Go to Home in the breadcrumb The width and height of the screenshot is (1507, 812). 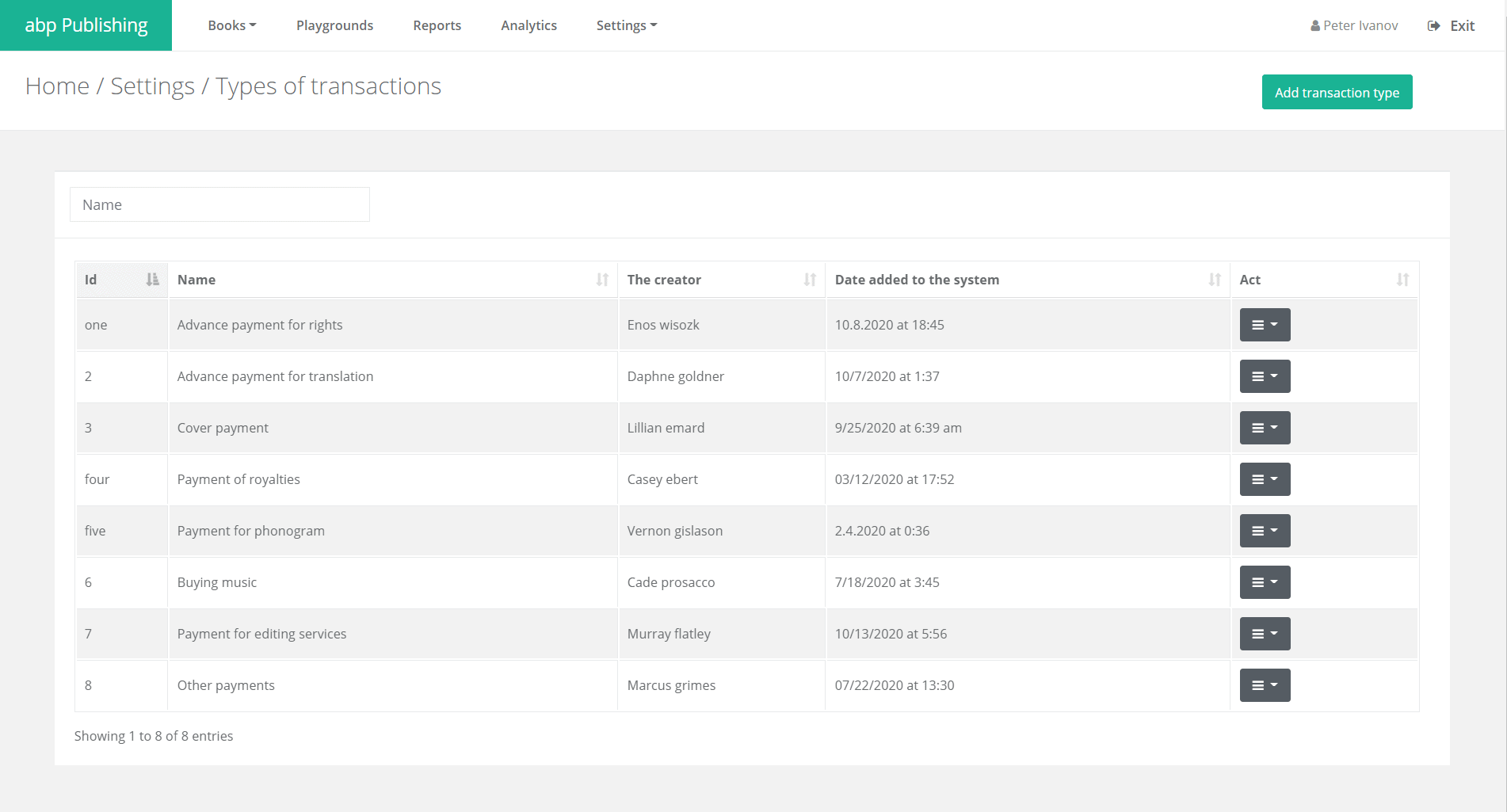tap(57, 86)
